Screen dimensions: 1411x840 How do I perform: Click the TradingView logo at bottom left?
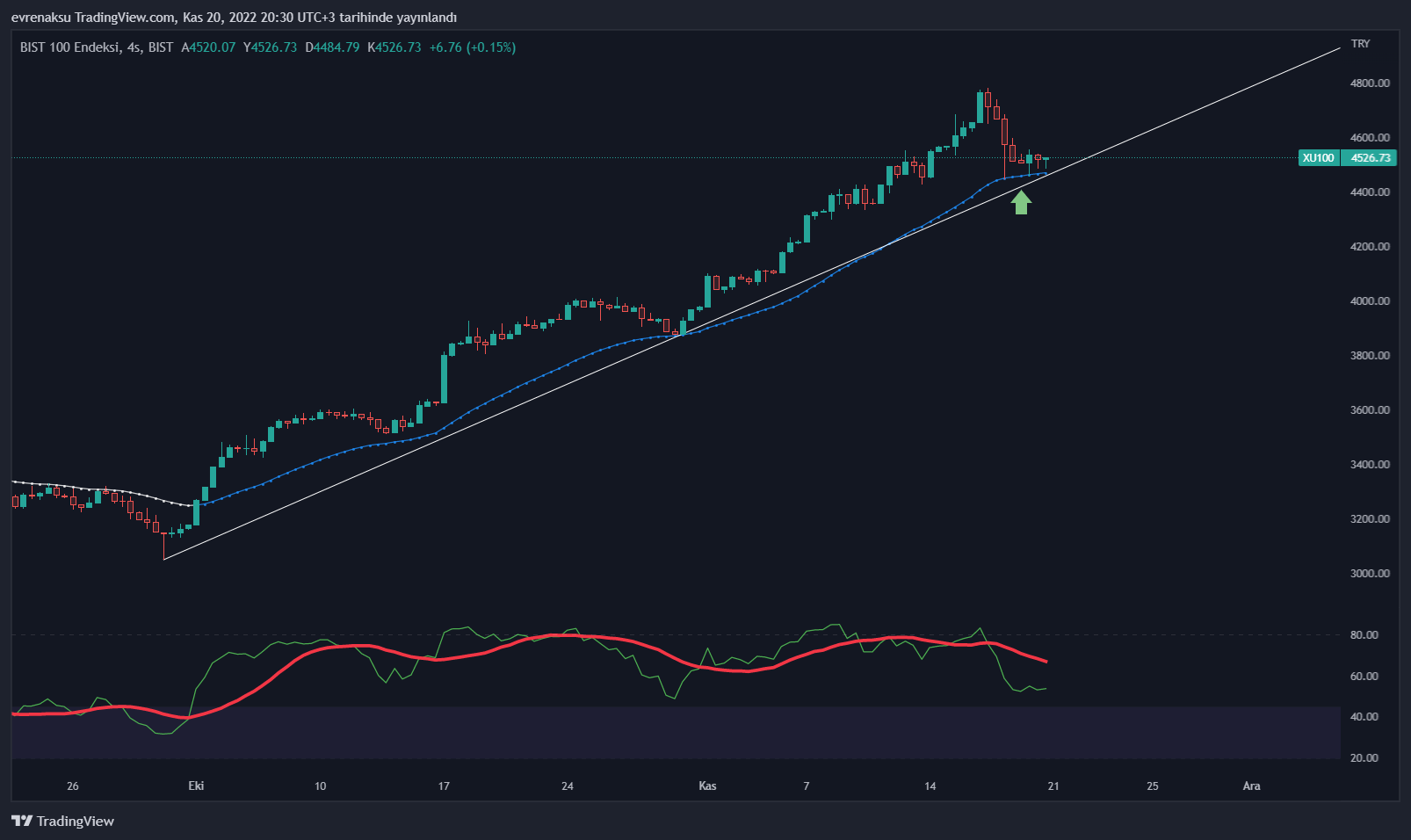(x=62, y=821)
